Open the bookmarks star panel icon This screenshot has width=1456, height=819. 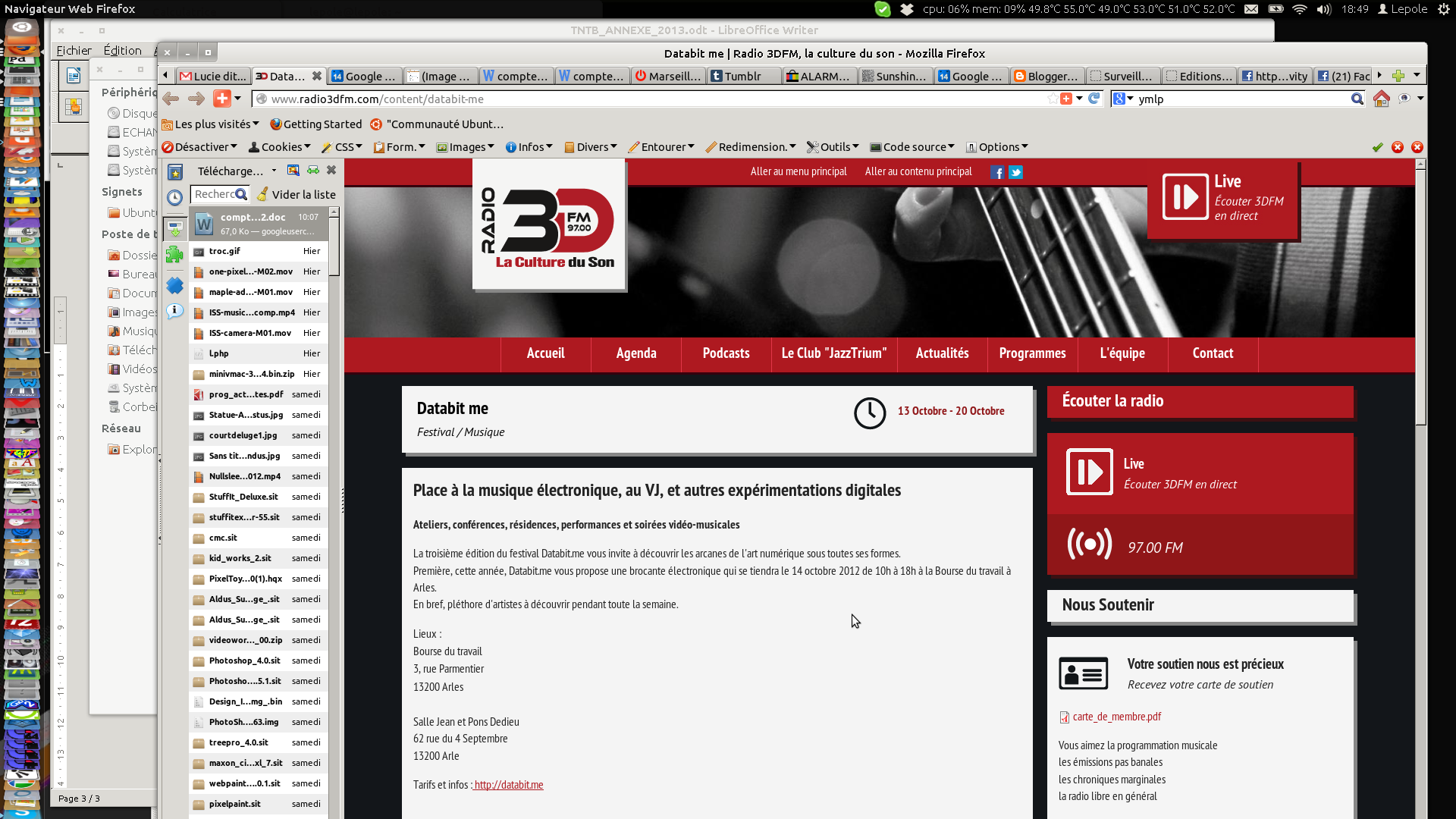(175, 172)
